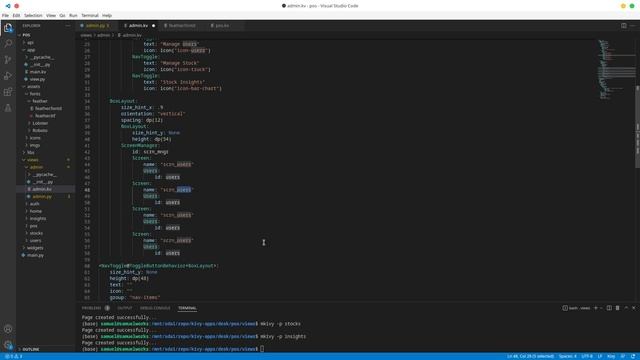
Task: Open the Explorer view in activity bar
Action: pyautogui.click(x=8, y=28)
